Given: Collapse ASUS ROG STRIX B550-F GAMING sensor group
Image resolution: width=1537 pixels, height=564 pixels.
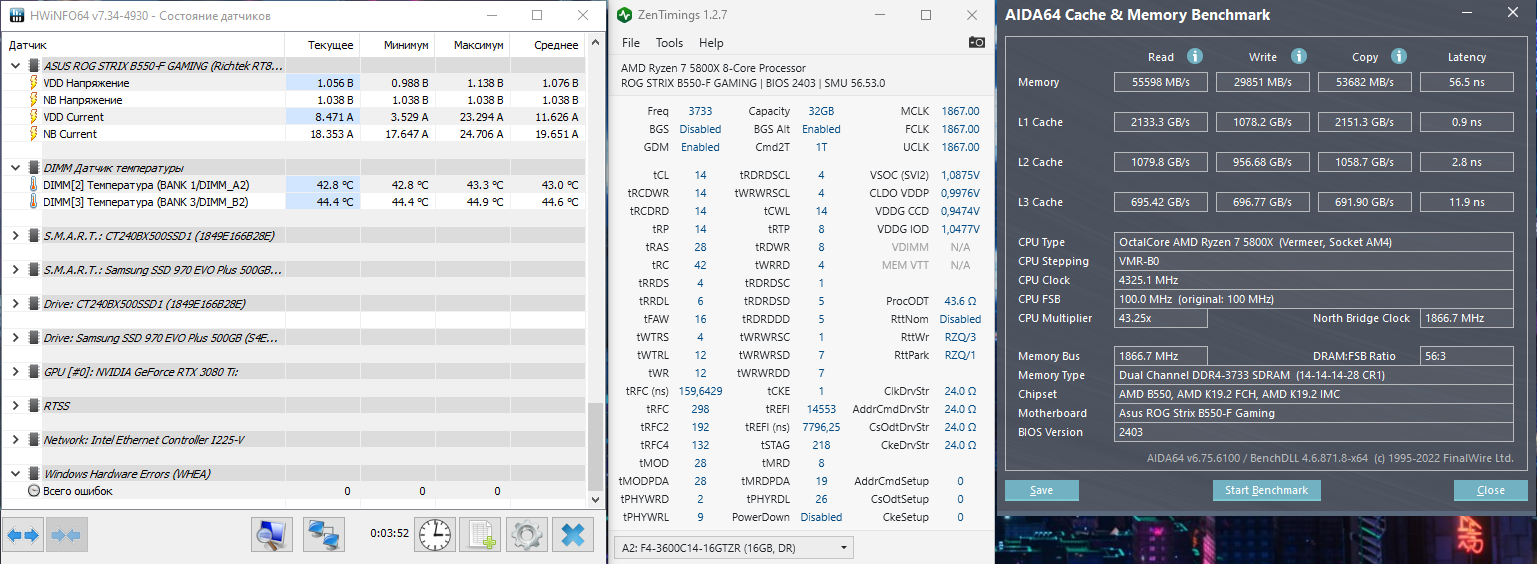Looking at the screenshot, I should (x=14, y=66).
